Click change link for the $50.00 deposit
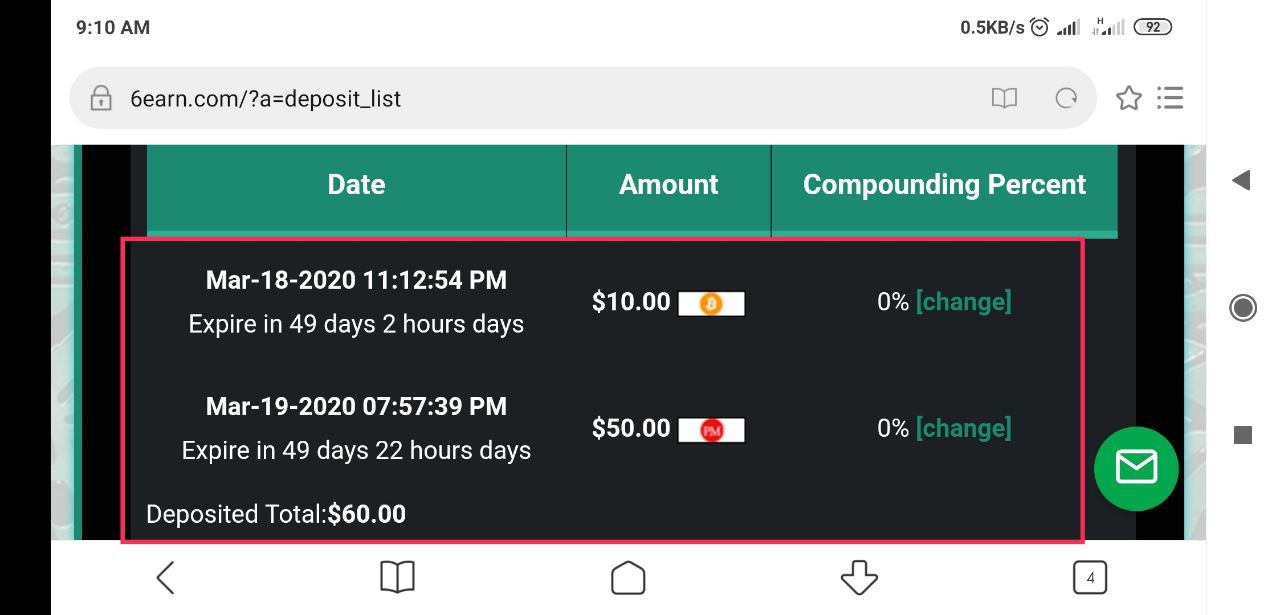This screenshot has width=1280, height=615. (x=963, y=428)
